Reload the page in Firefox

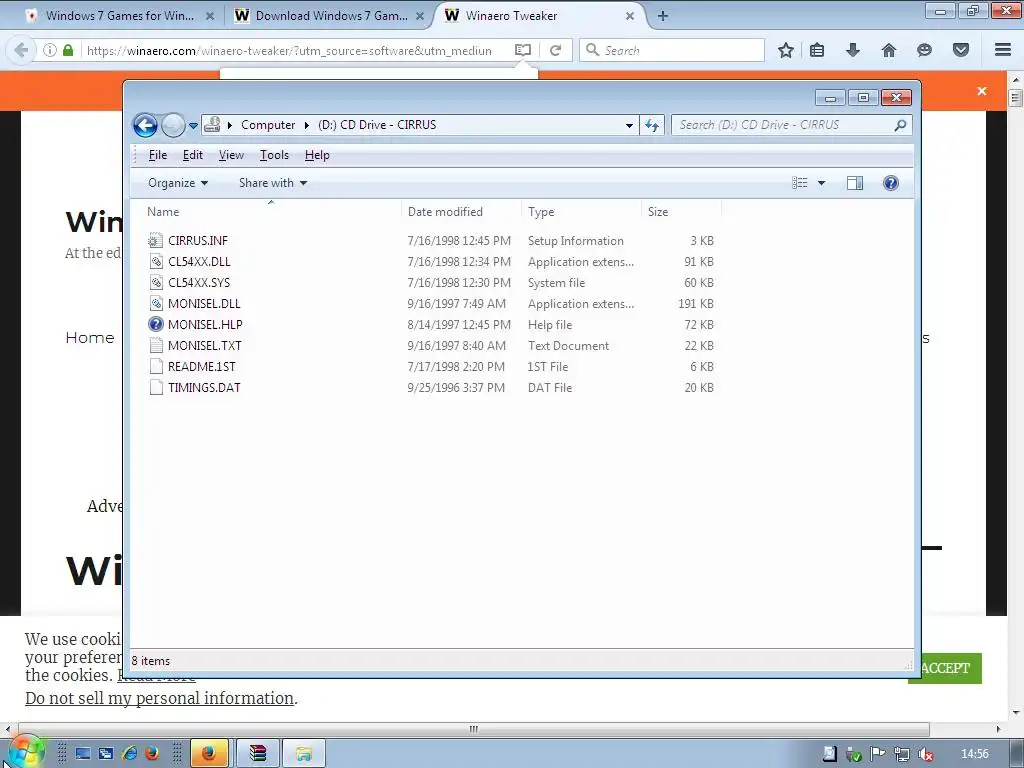pos(555,50)
